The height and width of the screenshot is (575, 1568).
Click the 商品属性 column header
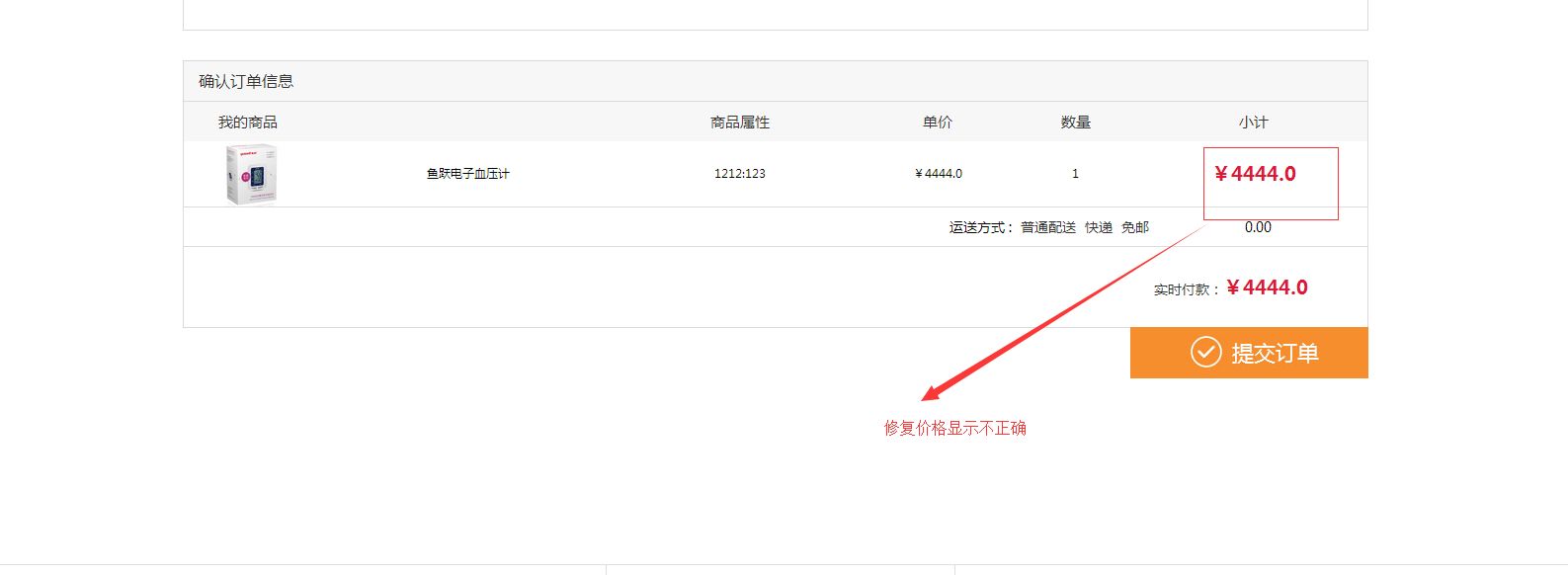739,123
